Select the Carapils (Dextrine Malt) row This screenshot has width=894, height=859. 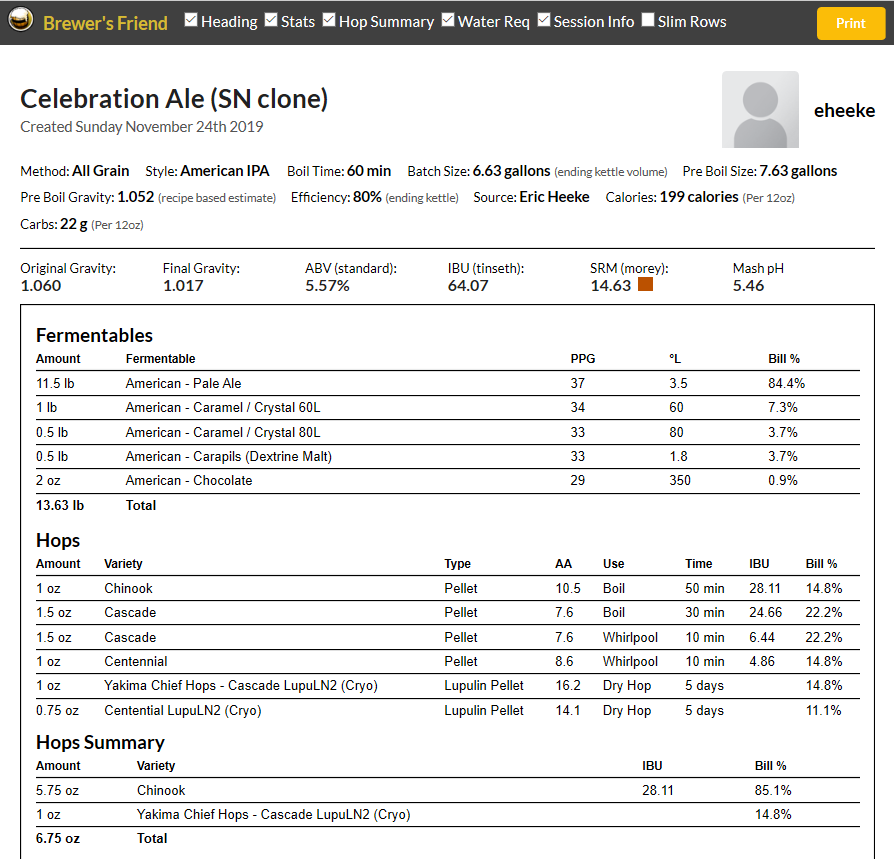448,457
